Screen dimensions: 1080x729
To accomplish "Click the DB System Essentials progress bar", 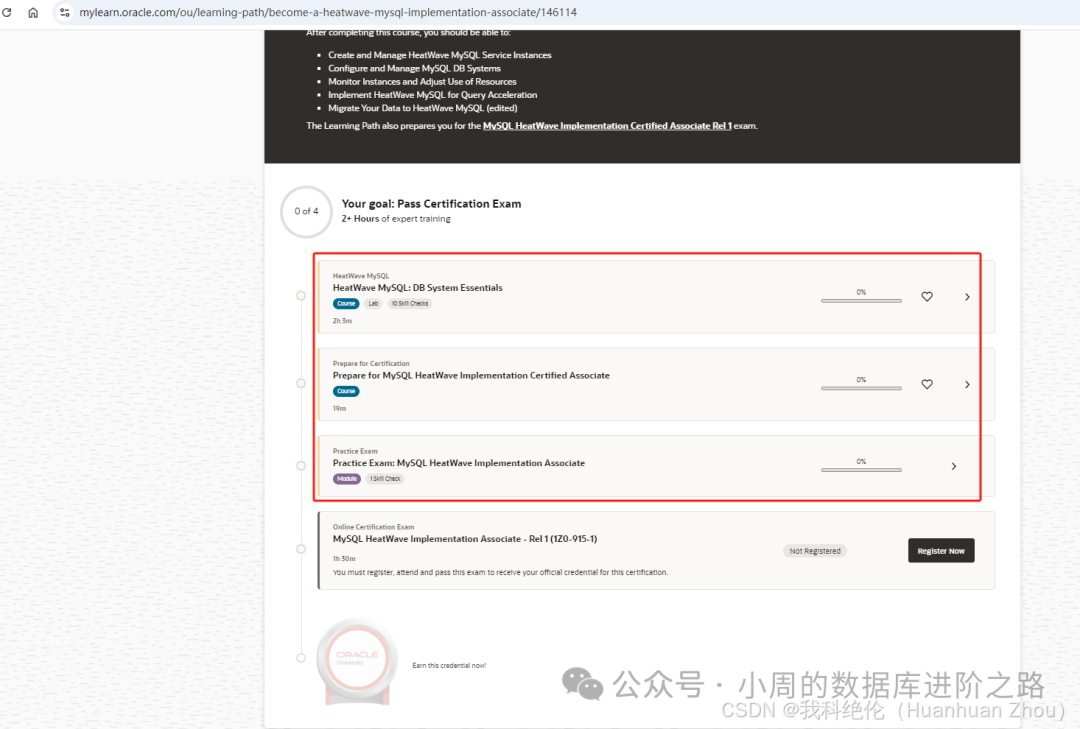I will click(861, 300).
